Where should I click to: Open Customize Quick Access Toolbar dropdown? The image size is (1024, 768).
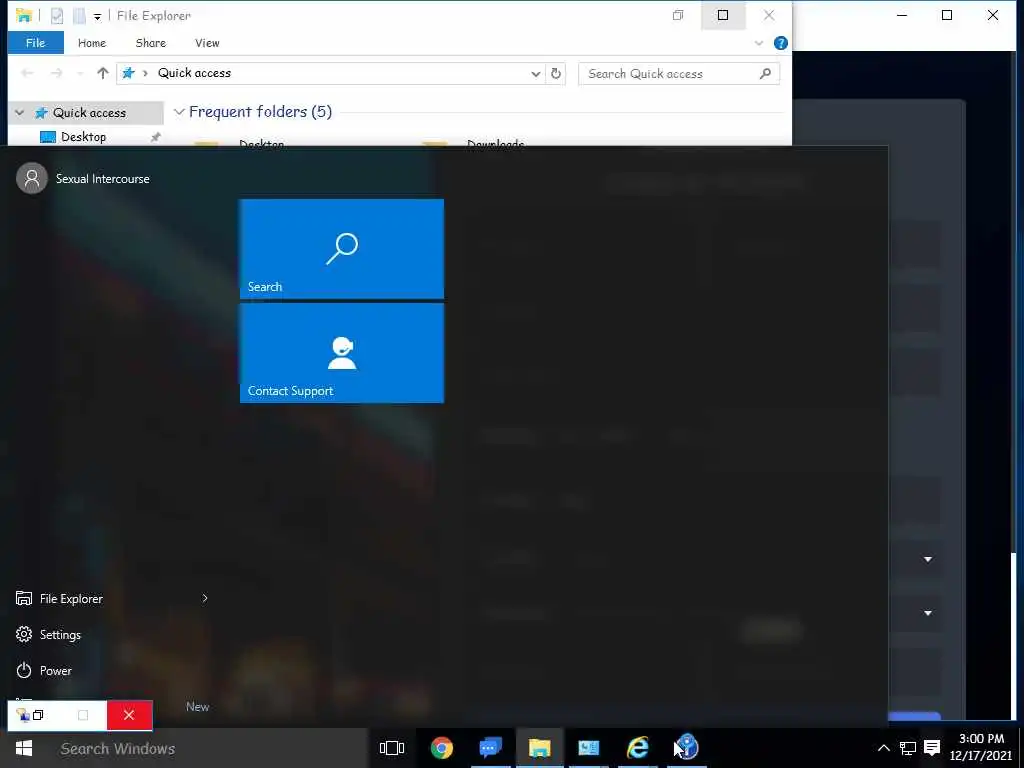(97, 16)
